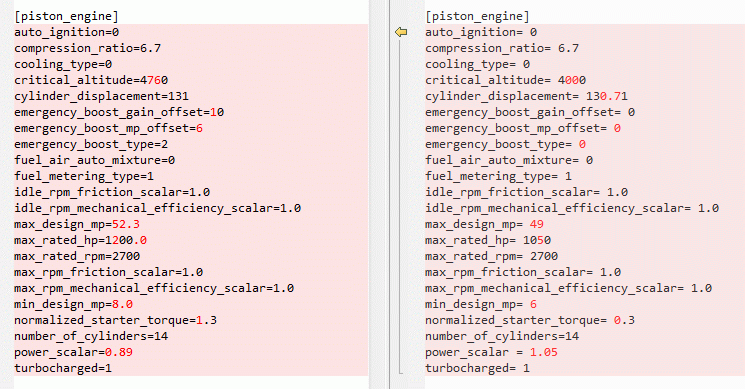Click right cylinder_displacement= 130.71 line
The height and width of the screenshot is (389, 745).
(526, 96)
